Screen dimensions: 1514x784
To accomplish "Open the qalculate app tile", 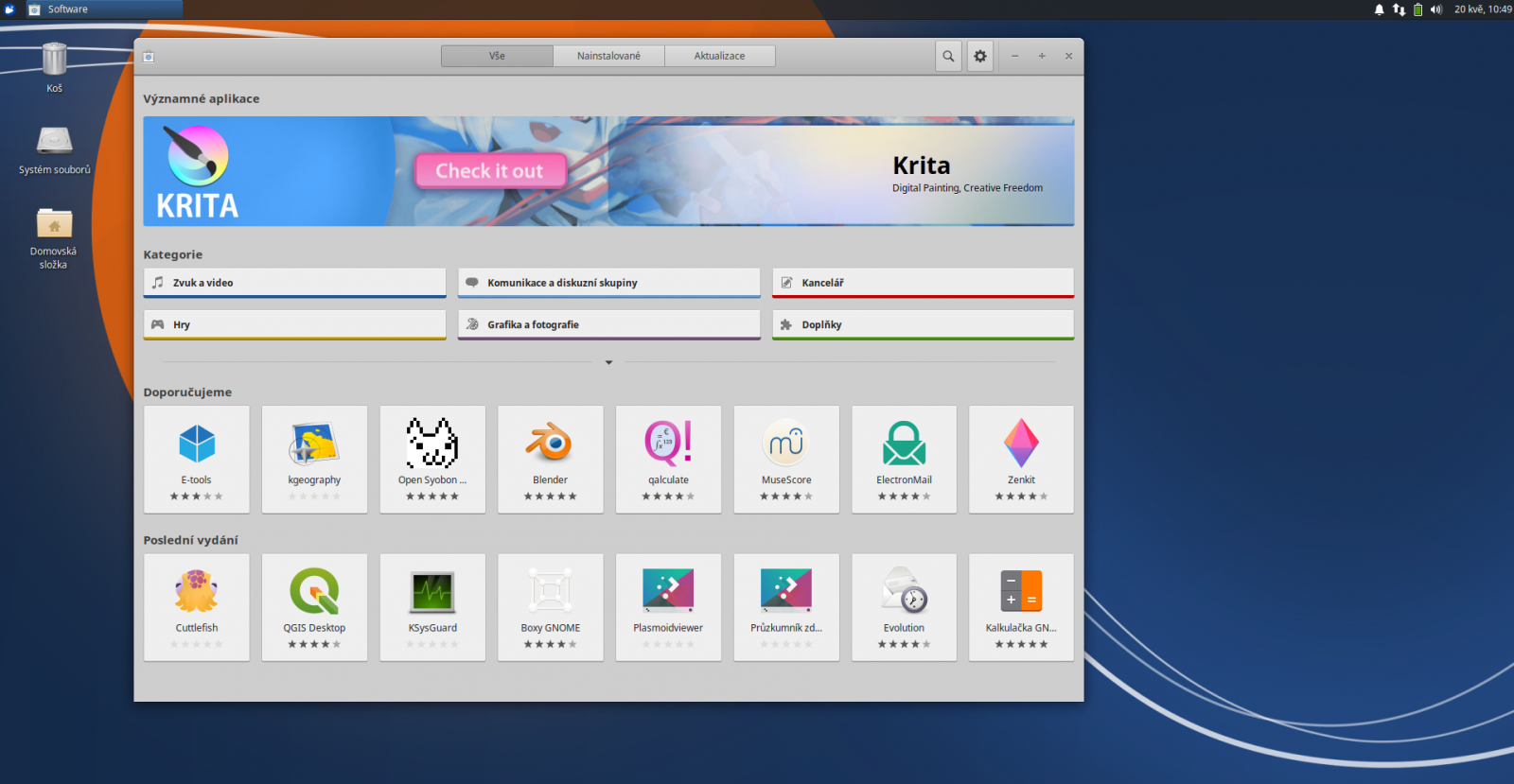I will (668, 460).
